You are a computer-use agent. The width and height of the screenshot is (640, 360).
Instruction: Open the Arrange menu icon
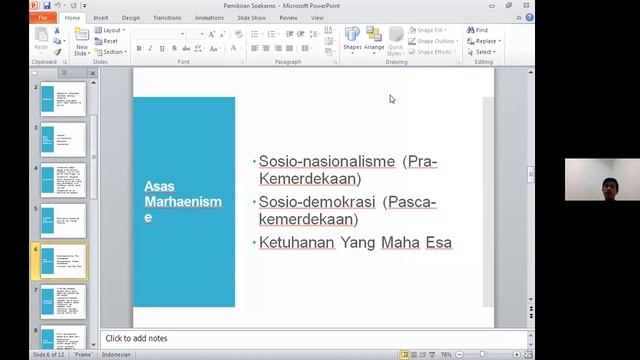click(374, 41)
